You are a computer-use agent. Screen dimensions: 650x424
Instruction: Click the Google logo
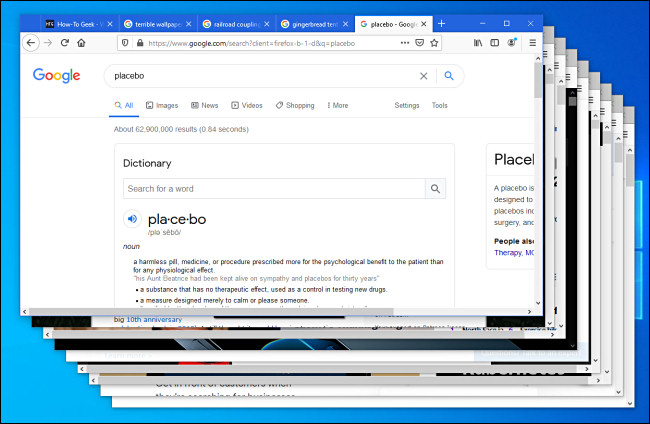tap(56, 75)
